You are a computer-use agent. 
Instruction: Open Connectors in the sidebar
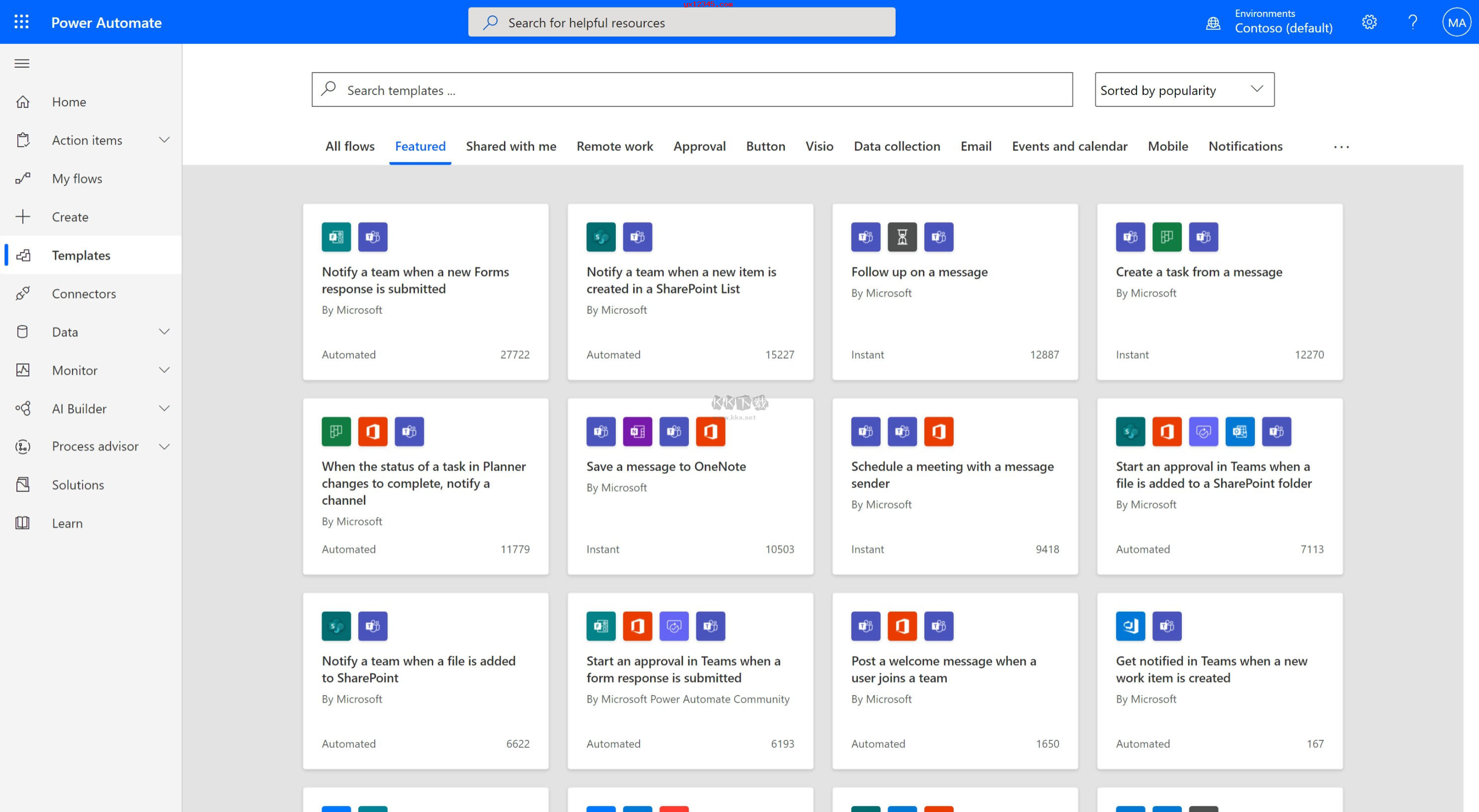pos(84,294)
